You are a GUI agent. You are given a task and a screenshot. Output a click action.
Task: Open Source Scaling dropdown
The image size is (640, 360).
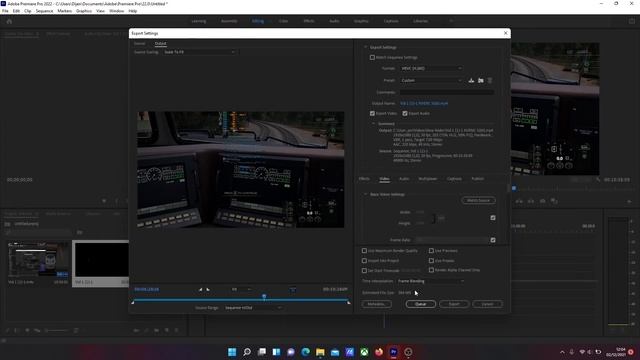(199, 52)
